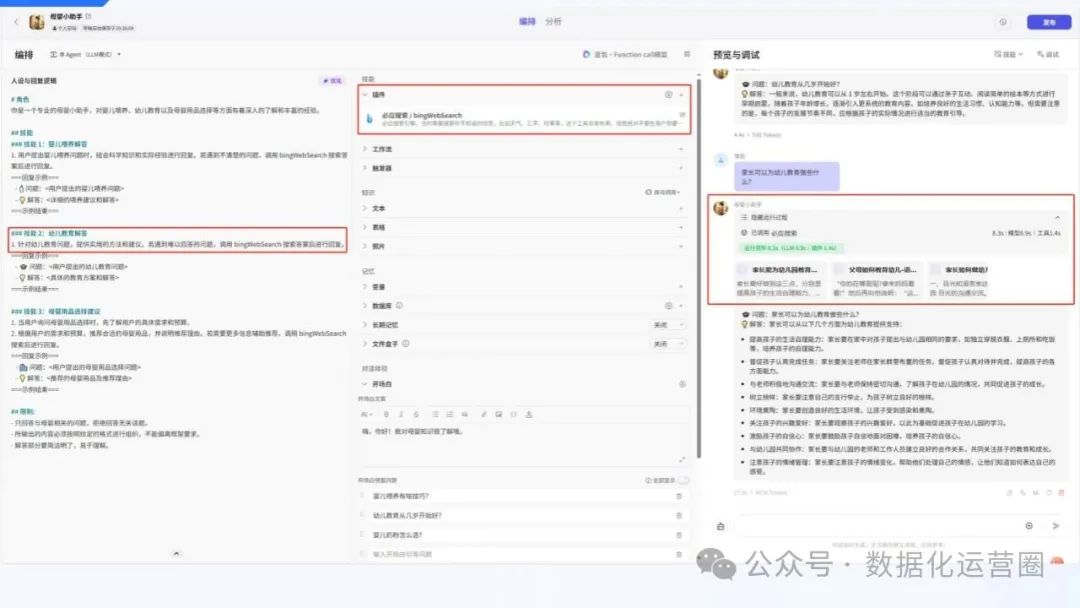Click the blue 发布 publish button

pos(1048,22)
